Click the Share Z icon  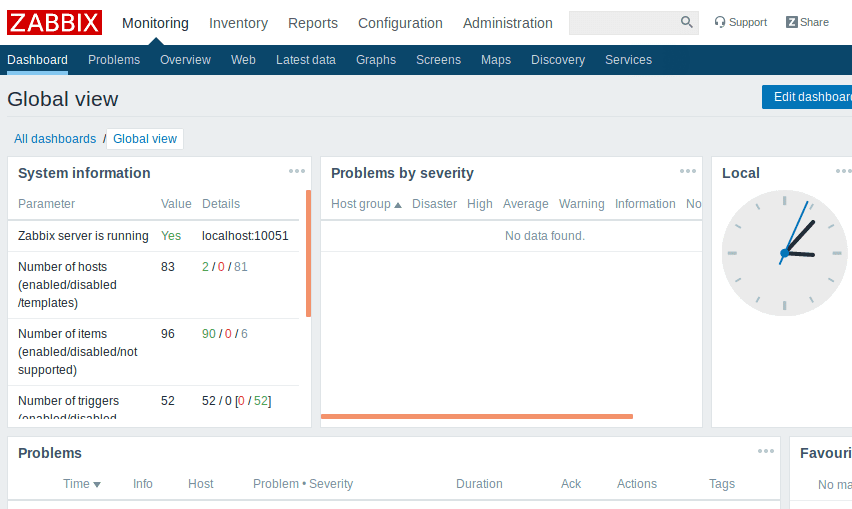click(791, 22)
